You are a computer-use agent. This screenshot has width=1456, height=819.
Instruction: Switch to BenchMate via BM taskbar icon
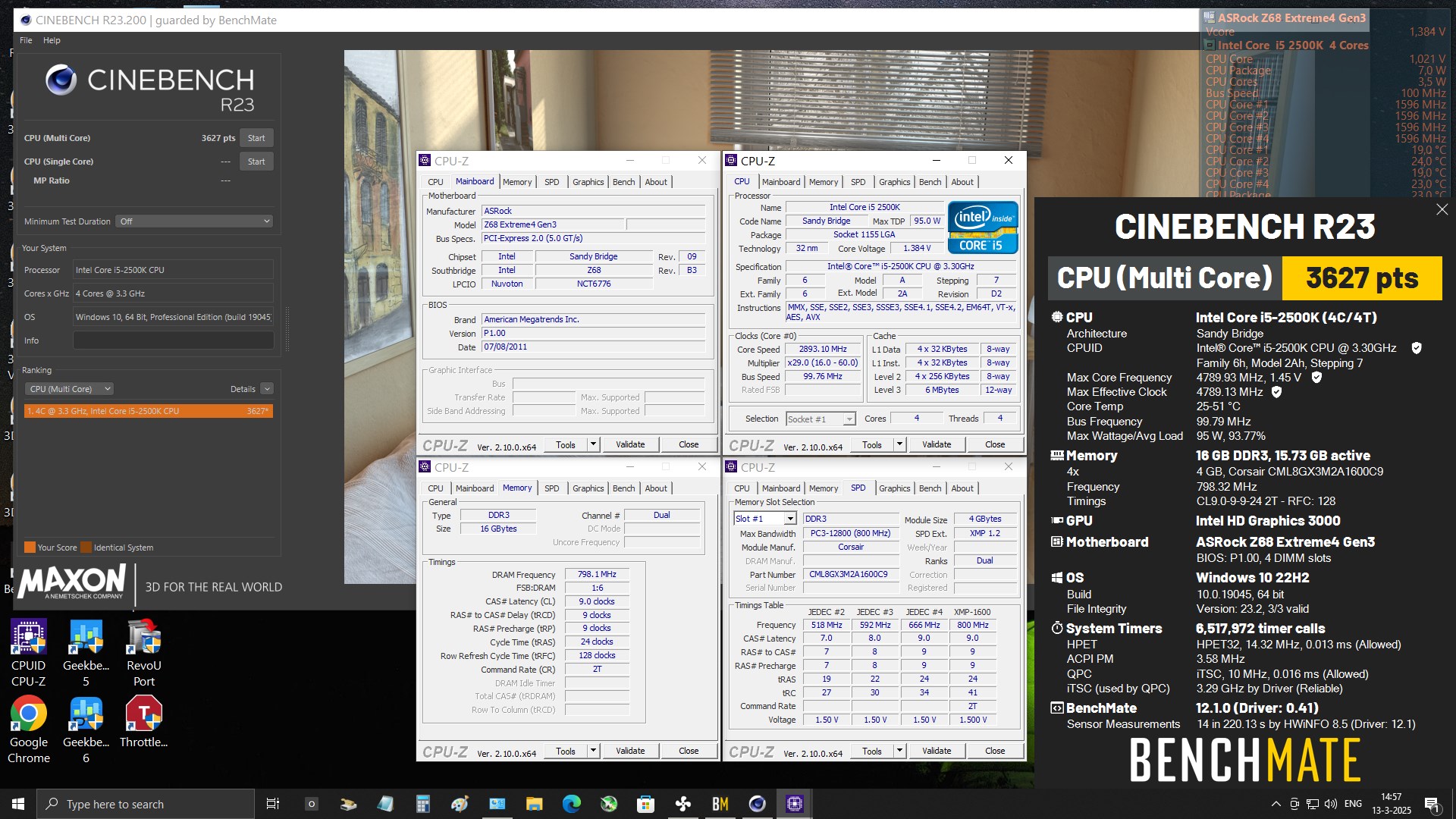pyautogui.click(x=720, y=804)
